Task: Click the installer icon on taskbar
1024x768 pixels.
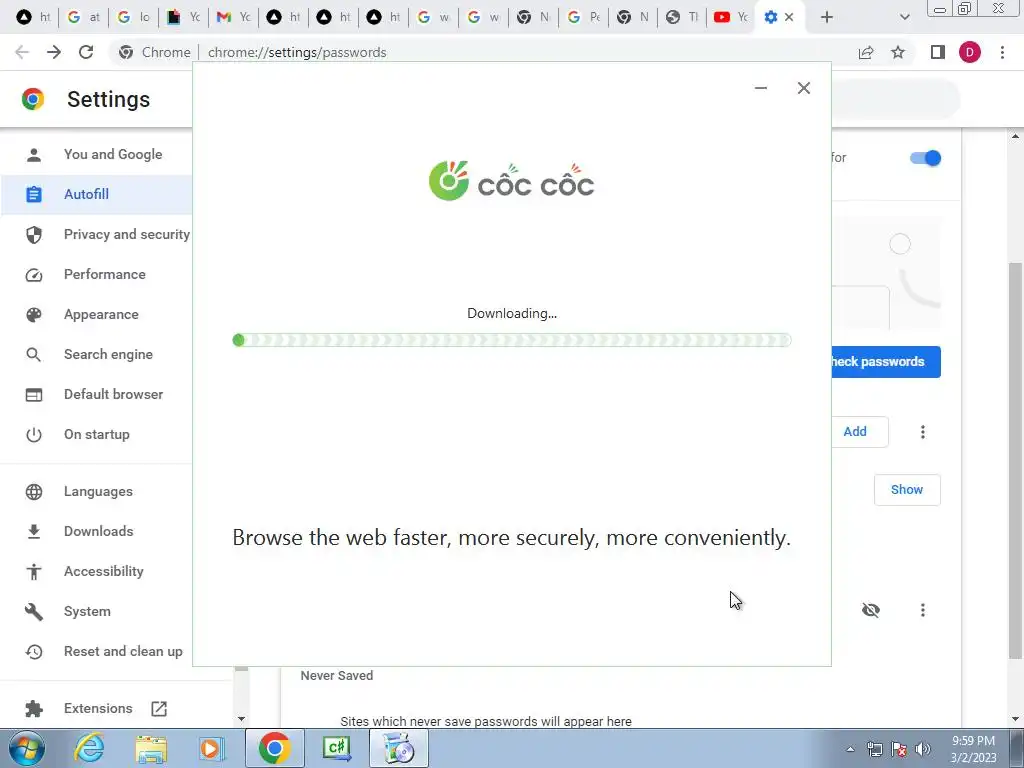Action: pos(399,748)
